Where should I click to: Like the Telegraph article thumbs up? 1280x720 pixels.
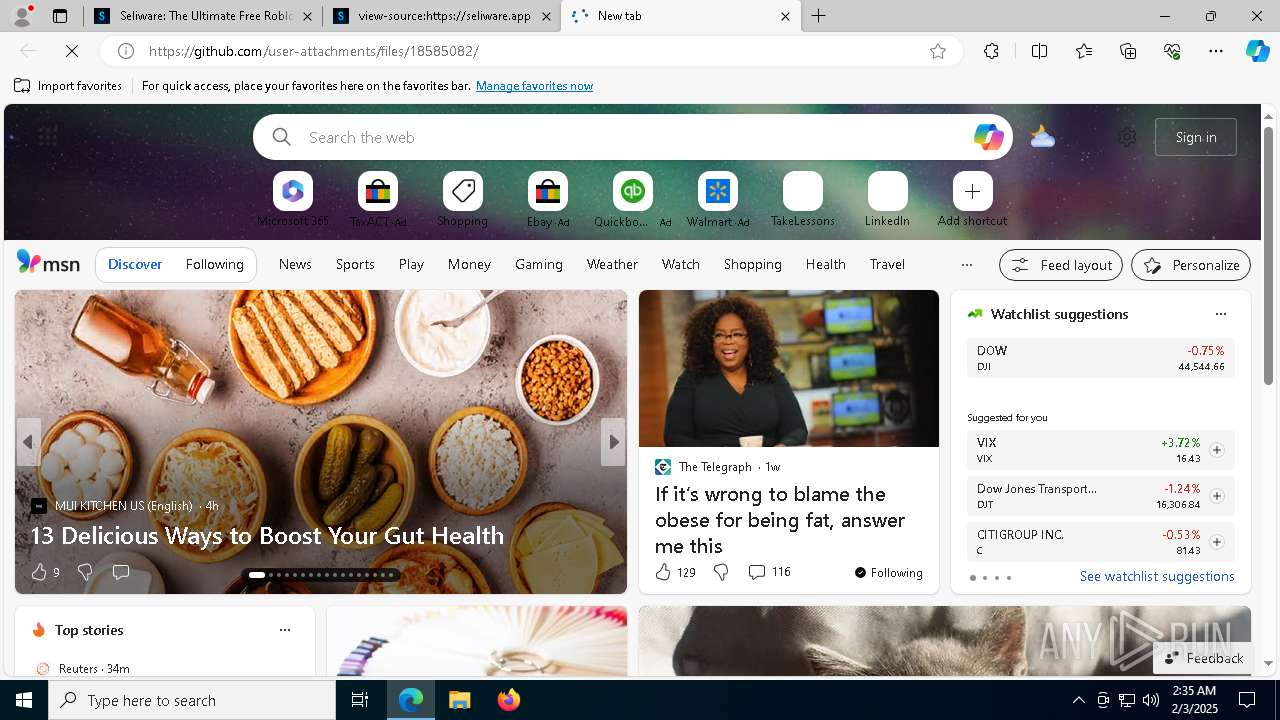(663, 572)
